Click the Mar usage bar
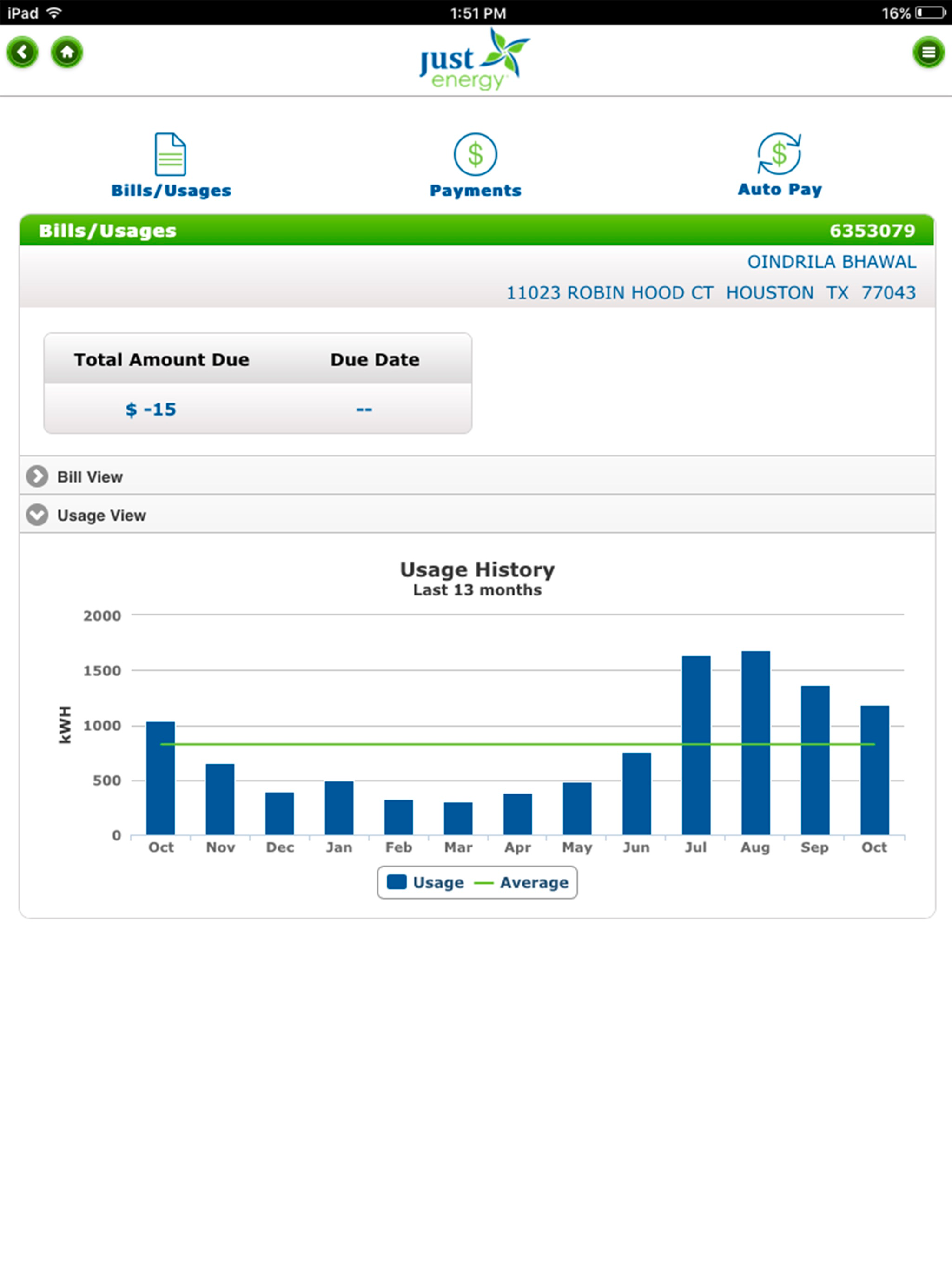The width and height of the screenshot is (952, 1270). 458,818
